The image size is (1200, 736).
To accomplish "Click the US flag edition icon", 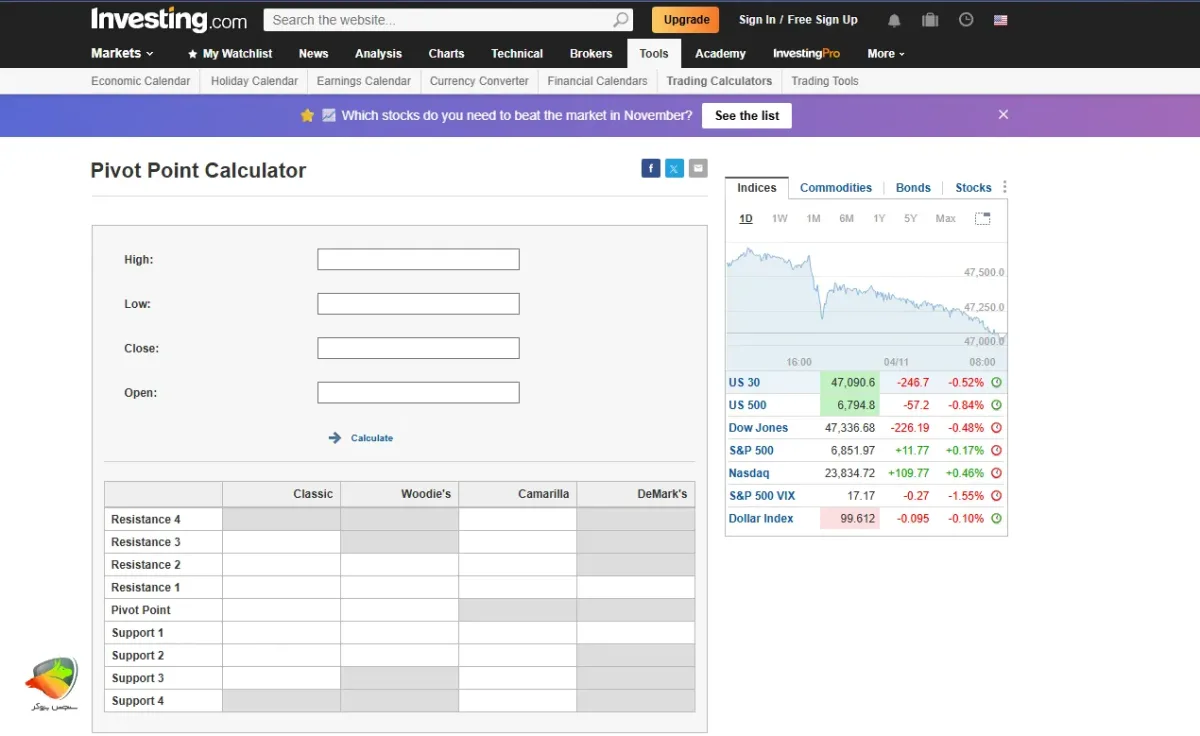I will pyautogui.click(x=1001, y=20).
